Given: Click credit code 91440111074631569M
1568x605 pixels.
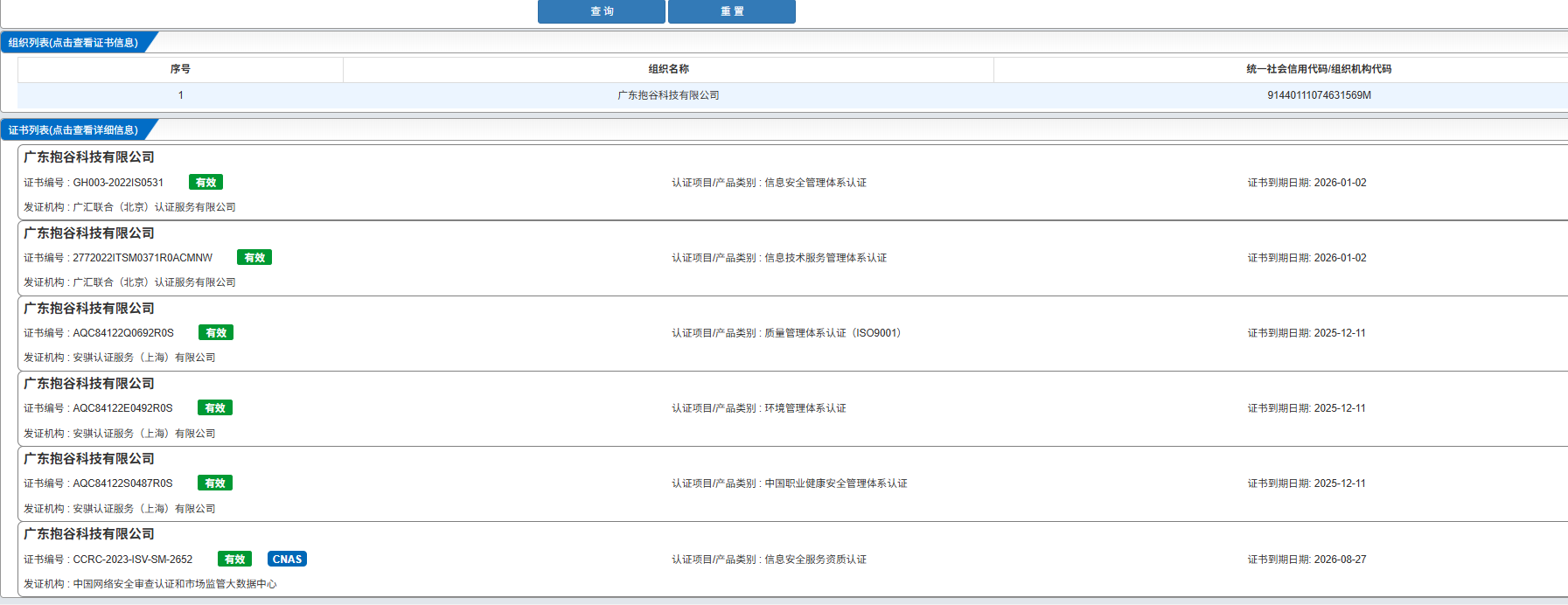Looking at the screenshot, I should [1319, 95].
